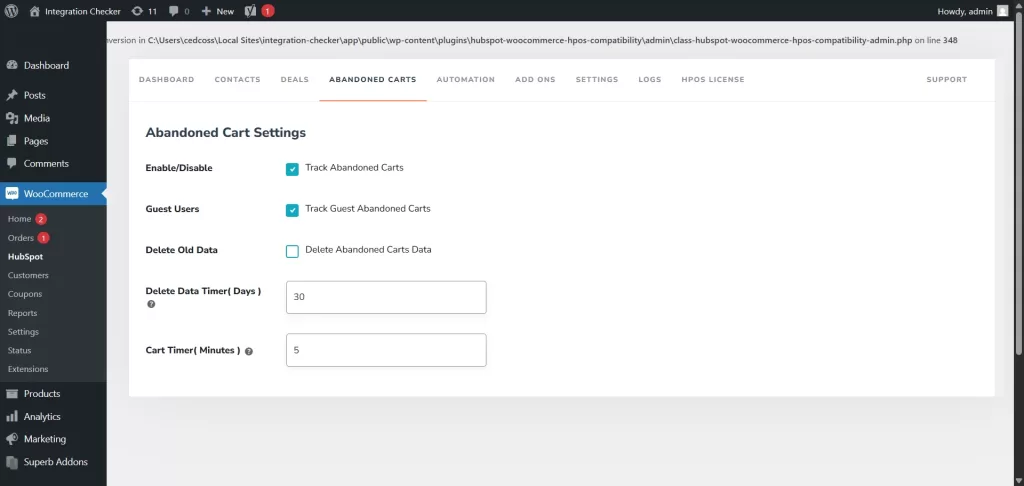Open the HubSpot submenu link

click(25, 257)
